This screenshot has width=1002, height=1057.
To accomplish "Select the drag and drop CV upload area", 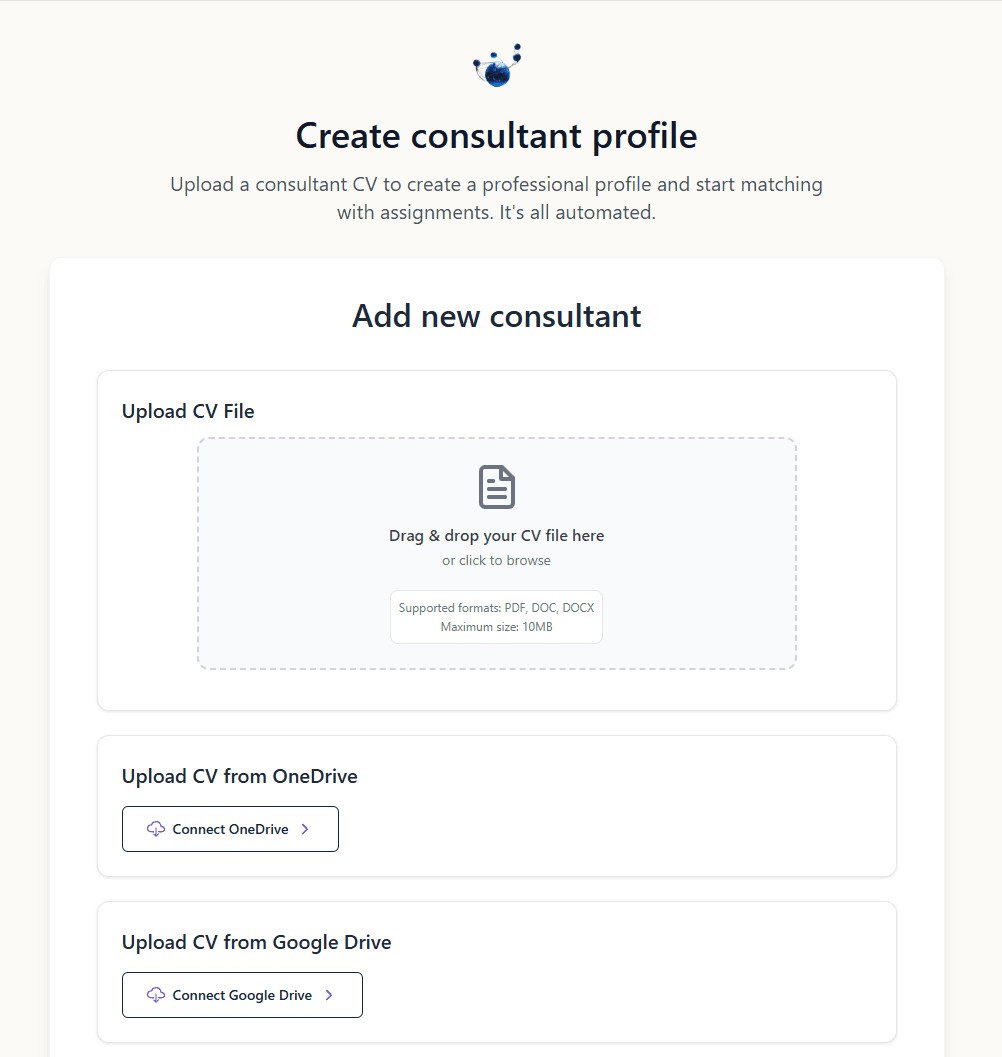I will 496,553.
